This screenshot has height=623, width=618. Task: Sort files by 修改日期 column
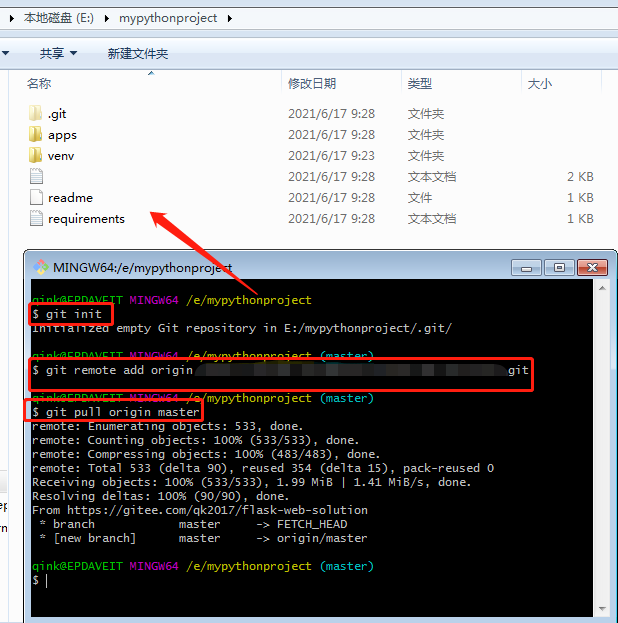[312, 84]
